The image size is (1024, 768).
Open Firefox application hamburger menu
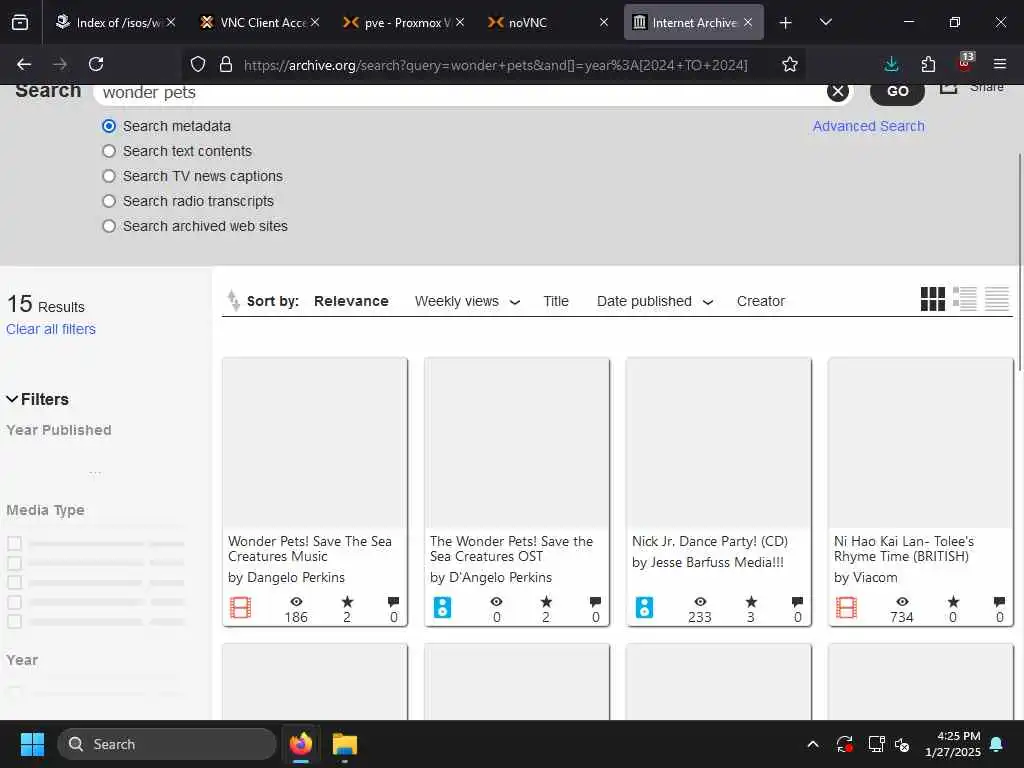click(x=1000, y=64)
